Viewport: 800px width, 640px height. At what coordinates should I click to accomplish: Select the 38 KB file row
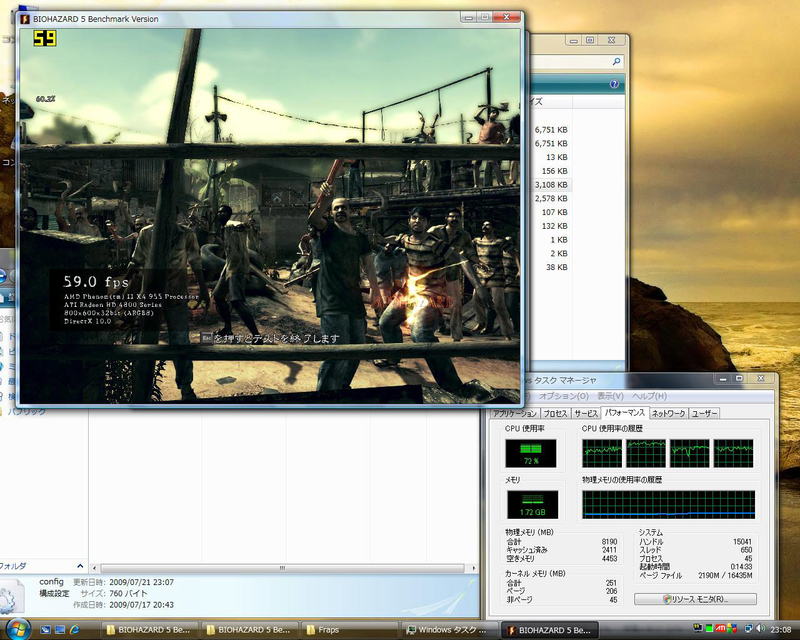(x=551, y=267)
